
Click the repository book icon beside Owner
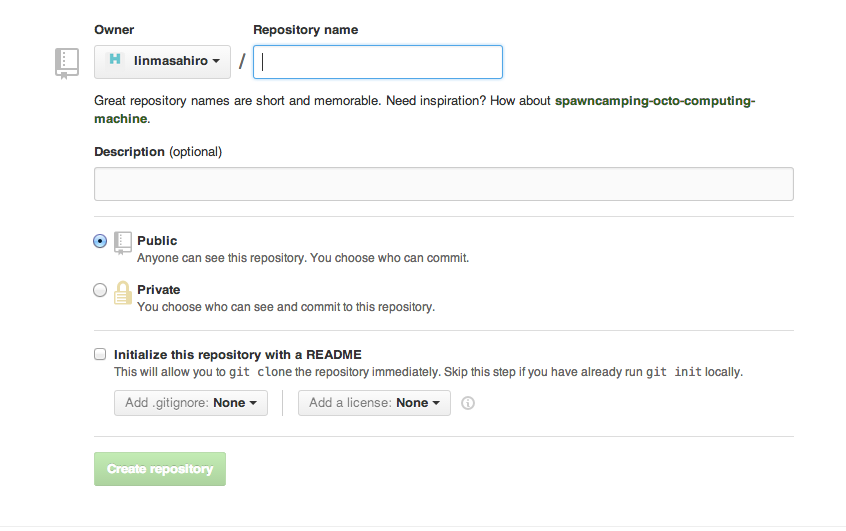pos(66,62)
